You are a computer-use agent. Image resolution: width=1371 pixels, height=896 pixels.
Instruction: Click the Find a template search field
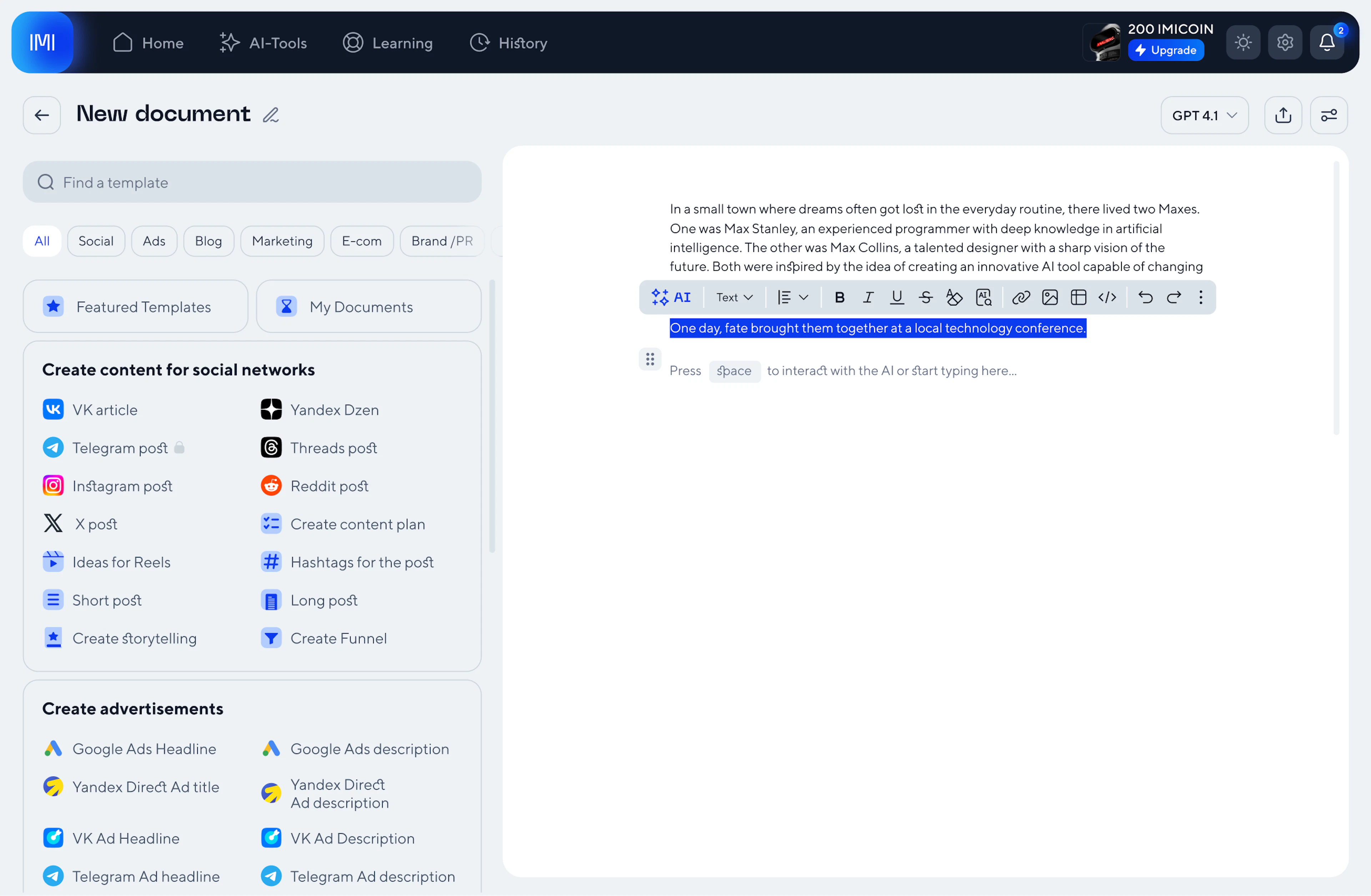click(x=252, y=182)
